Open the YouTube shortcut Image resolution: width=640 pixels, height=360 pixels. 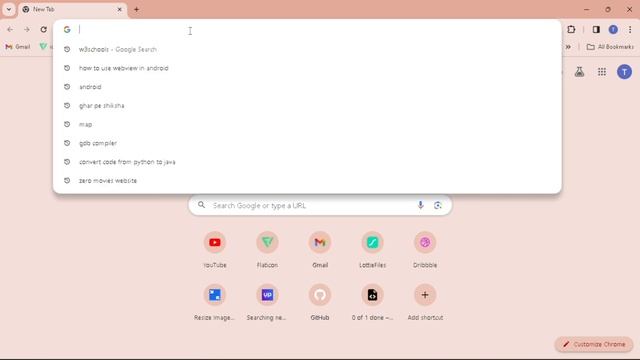(215, 250)
